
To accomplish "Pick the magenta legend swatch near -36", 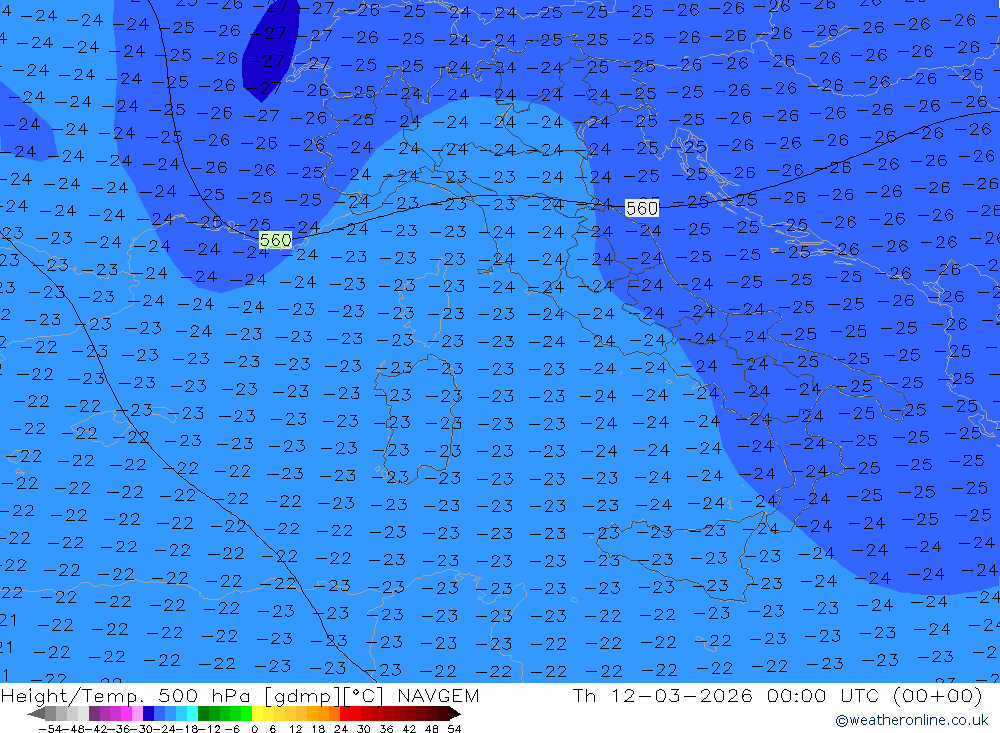I will [126, 714].
